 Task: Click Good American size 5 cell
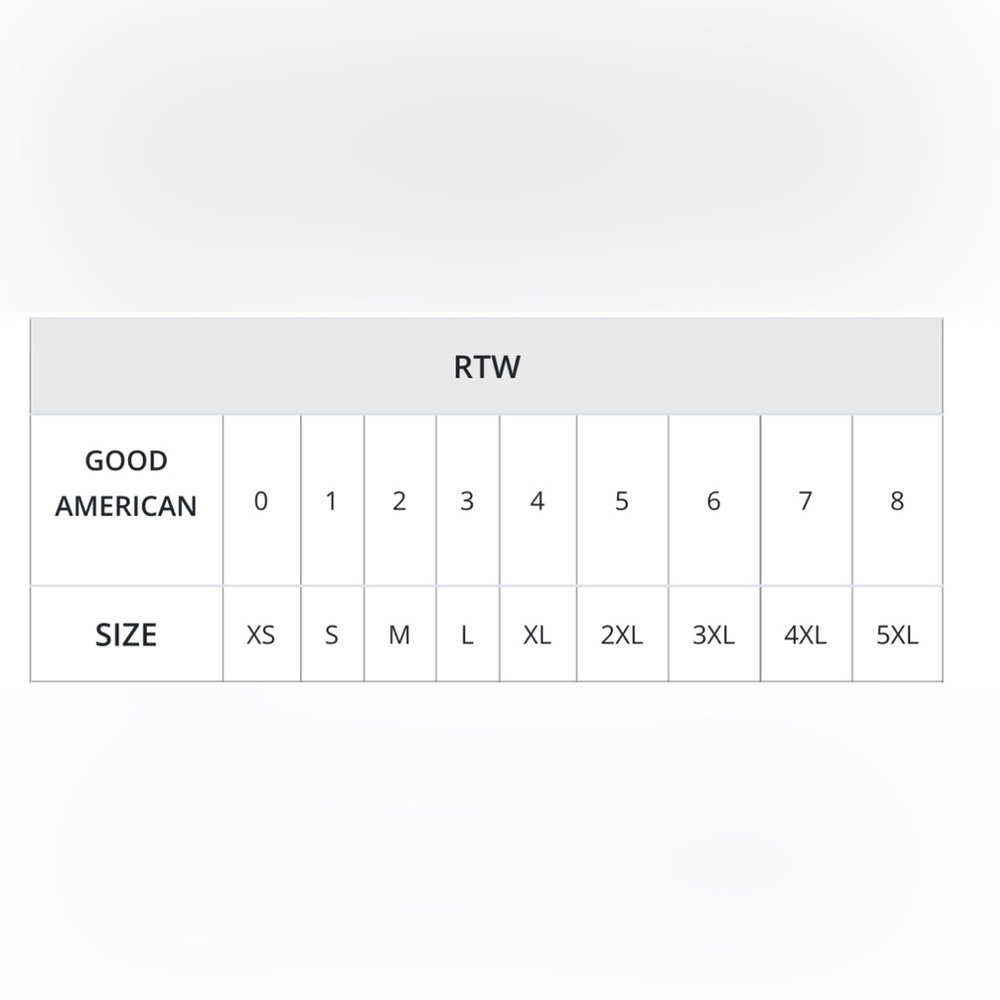pos(622,501)
